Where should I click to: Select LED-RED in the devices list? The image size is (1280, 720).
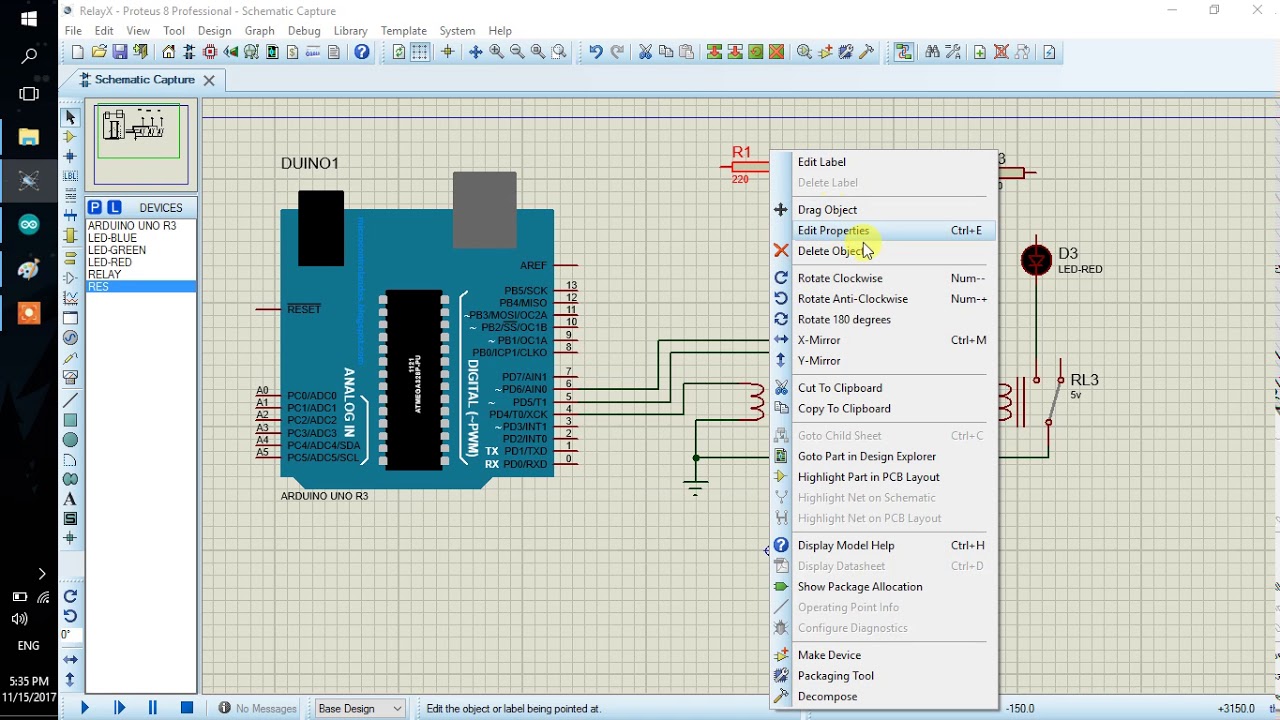tap(141, 262)
